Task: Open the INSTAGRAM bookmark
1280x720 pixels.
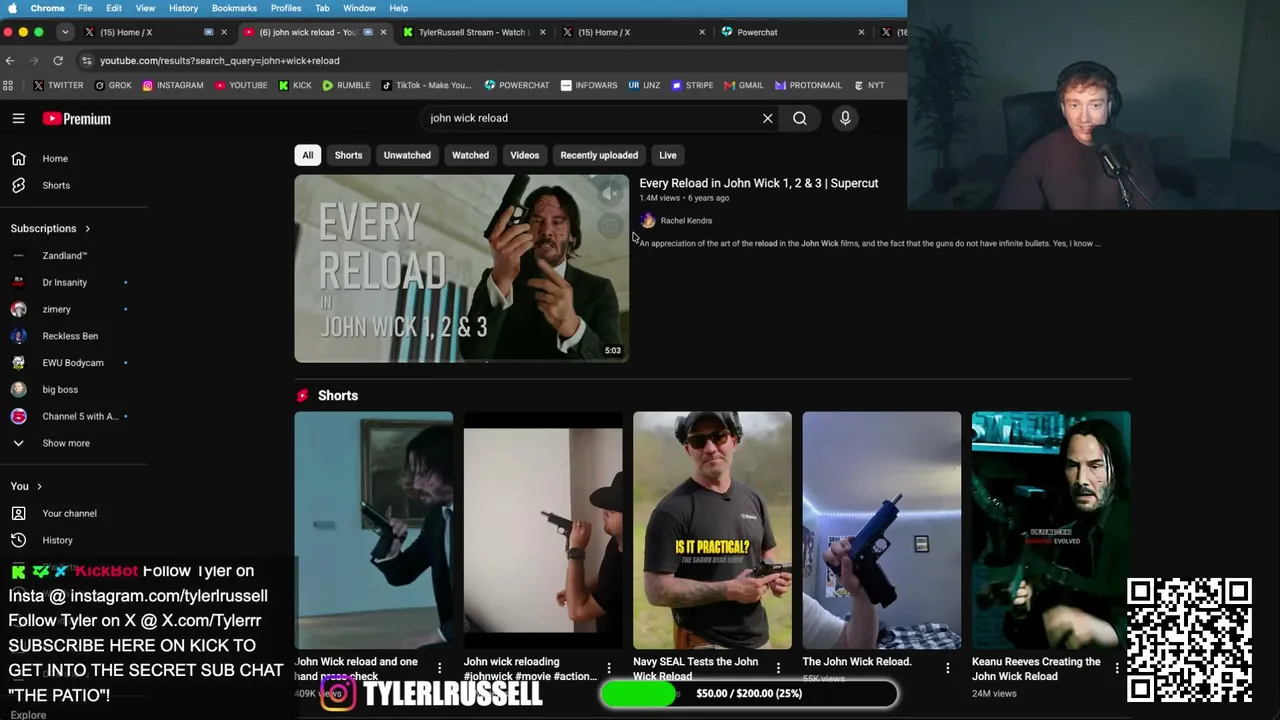Action: (x=173, y=85)
